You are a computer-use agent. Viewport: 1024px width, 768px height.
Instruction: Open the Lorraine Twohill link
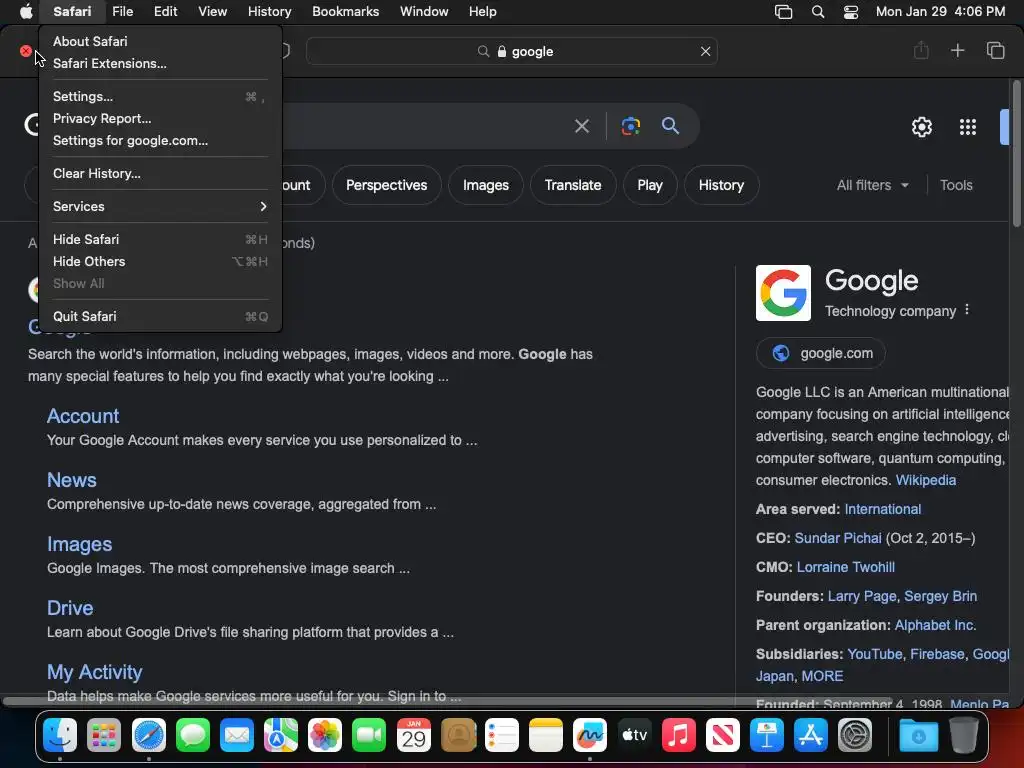pyautogui.click(x=845, y=567)
